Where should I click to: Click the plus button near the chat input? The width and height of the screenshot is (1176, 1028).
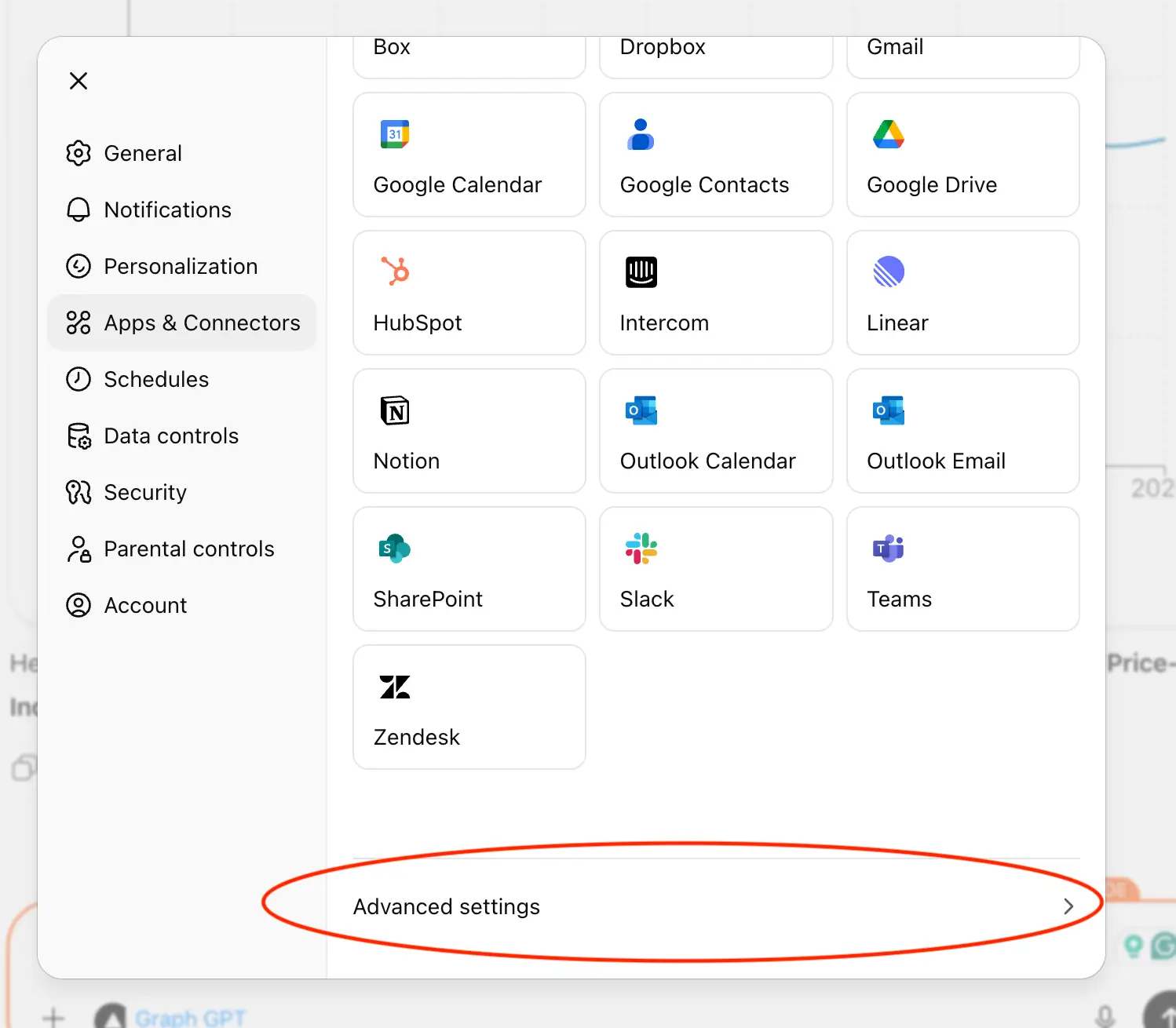pos(54,1016)
